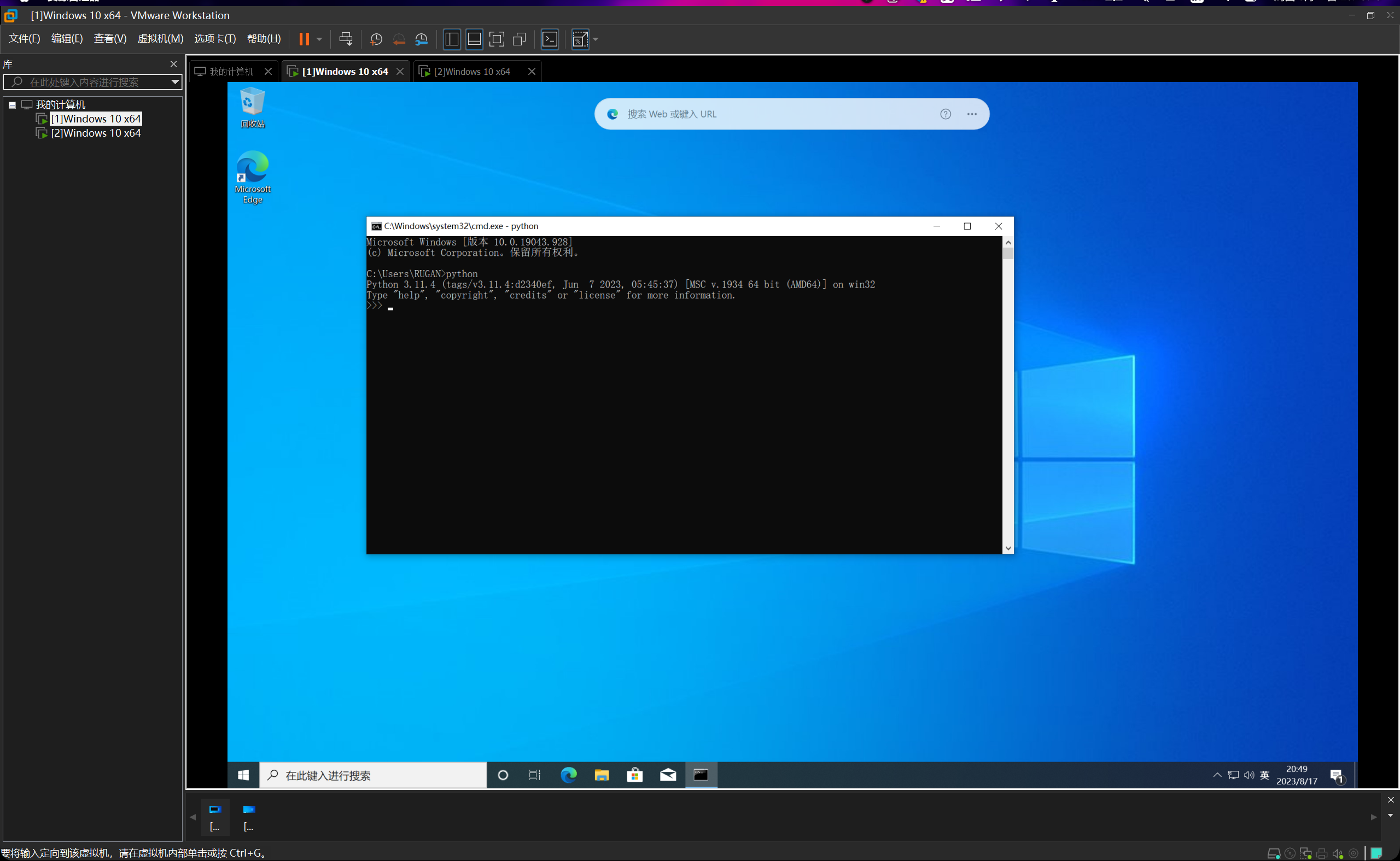Image resolution: width=1400 pixels, height=861 pixels.
Task: Collapse the 我的计算机 tree node
Action: 12,105
